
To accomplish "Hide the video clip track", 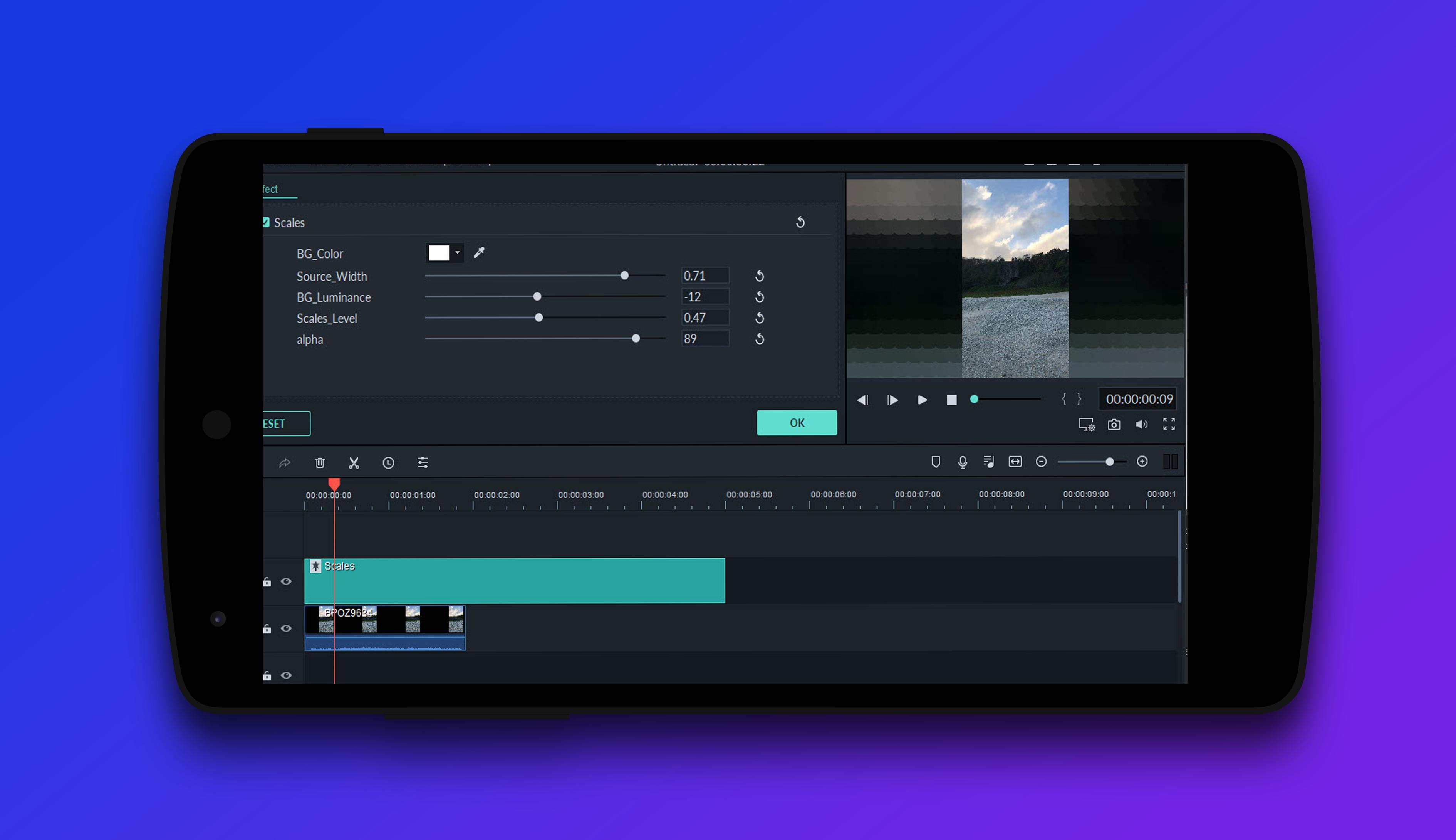I will [x=286, y=628].
